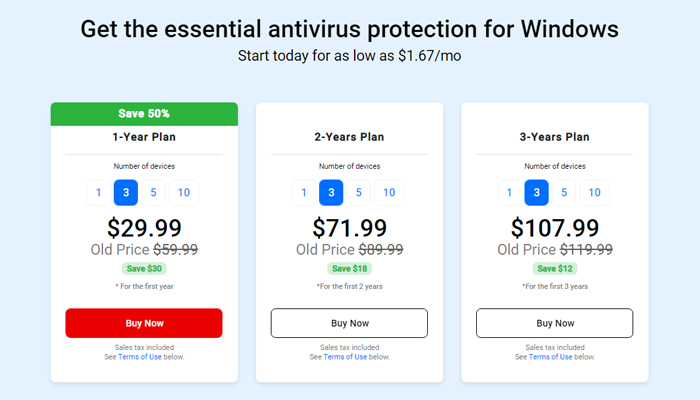Viewport: 700px width, 400px height.
Task: Click Buy Now for 3-Years Plan
Action: coord(554,323)
